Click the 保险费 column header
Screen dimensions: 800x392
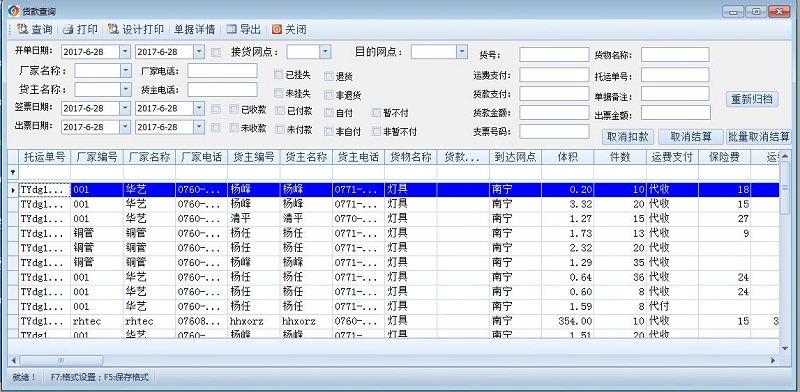pyautogui.click(x=724, y=157)
